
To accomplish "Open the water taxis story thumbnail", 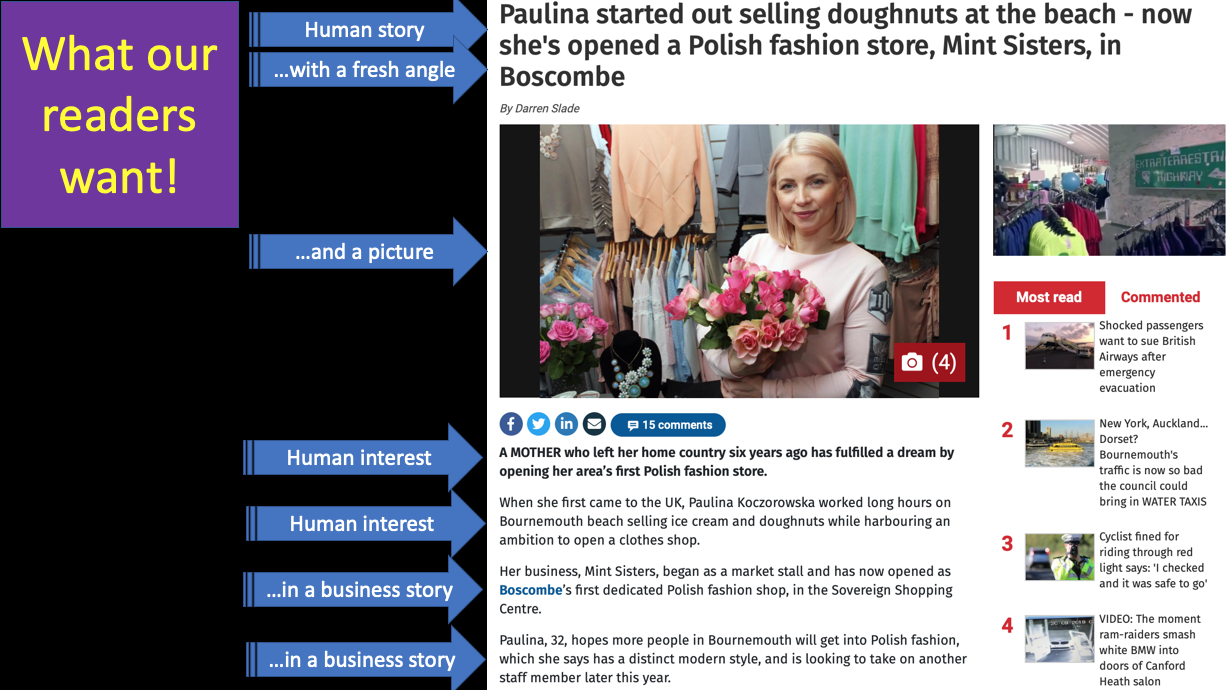I will [x=1059, y=443].
